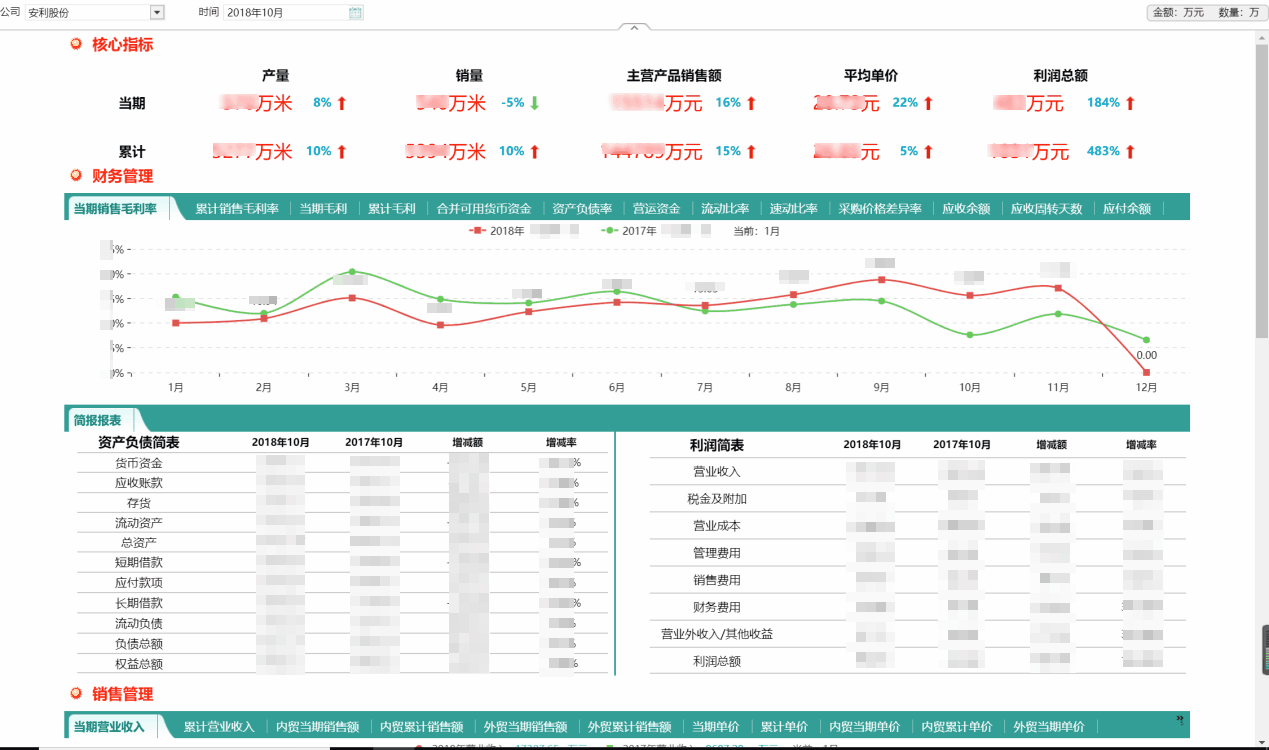The image size is (1269, 750).
Task: Click the red up arrow beside 483%
Action: pos(1130,152)
